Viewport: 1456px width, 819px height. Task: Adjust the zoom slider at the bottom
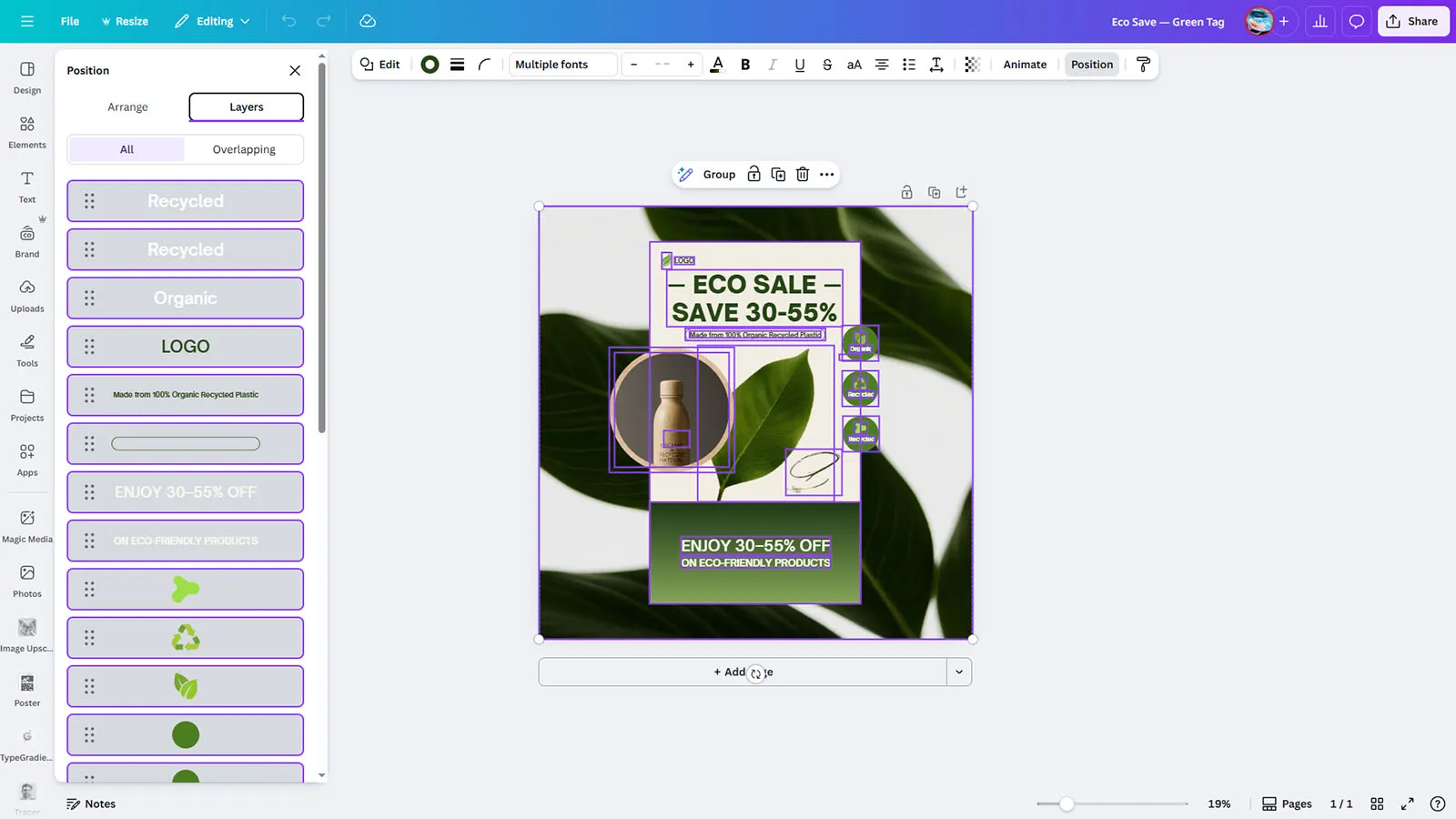1067,804
